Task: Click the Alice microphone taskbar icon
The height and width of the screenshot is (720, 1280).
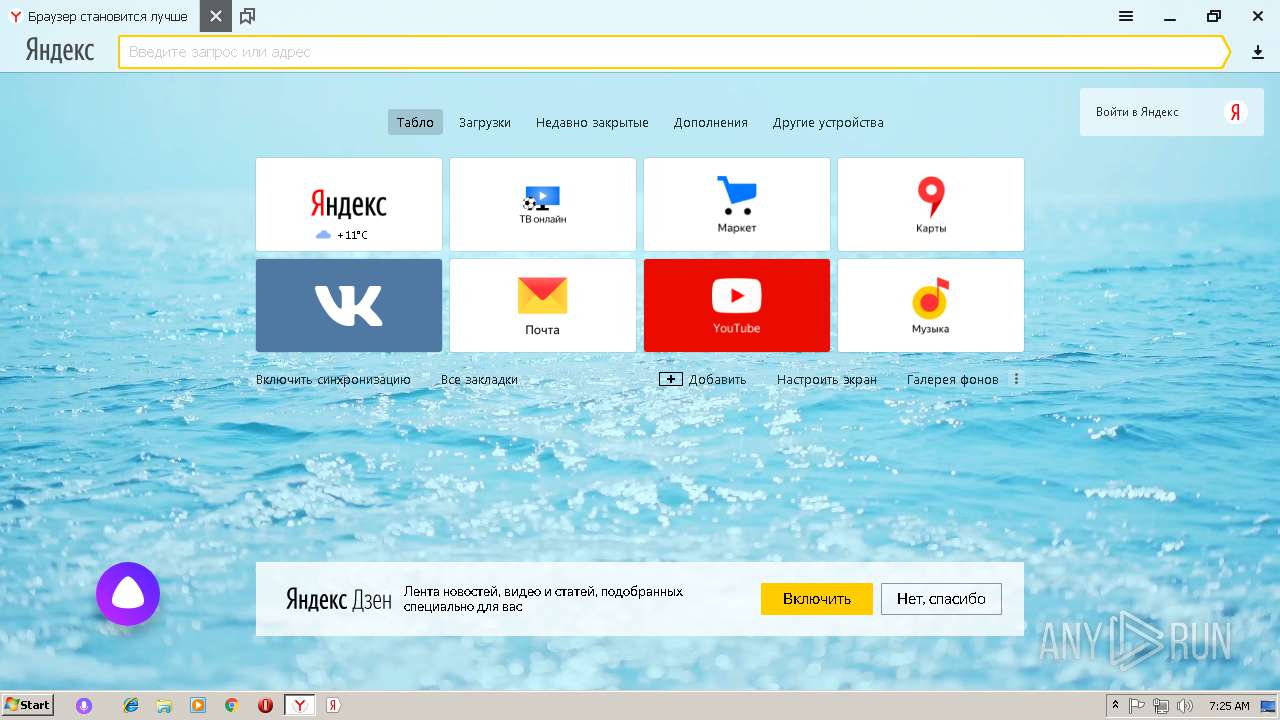Action: 84,705
